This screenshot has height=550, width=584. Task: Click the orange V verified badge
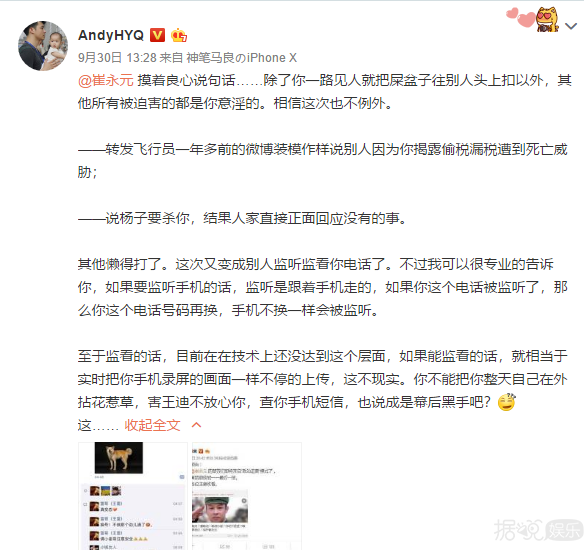(x=157, y=35)
